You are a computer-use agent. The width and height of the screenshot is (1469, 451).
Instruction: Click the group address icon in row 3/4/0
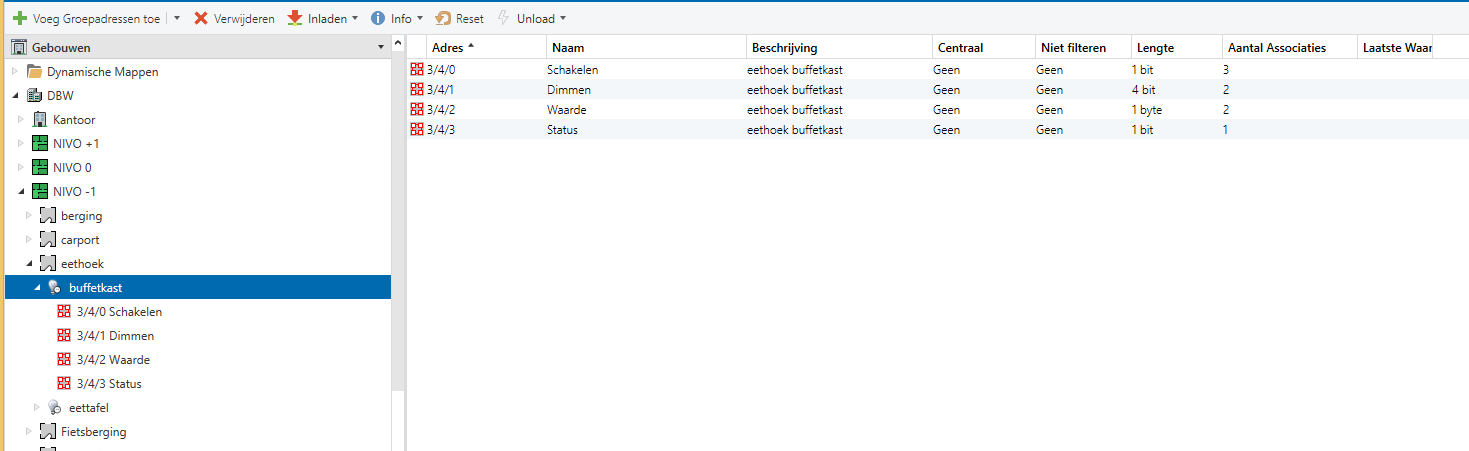(417, 70)
